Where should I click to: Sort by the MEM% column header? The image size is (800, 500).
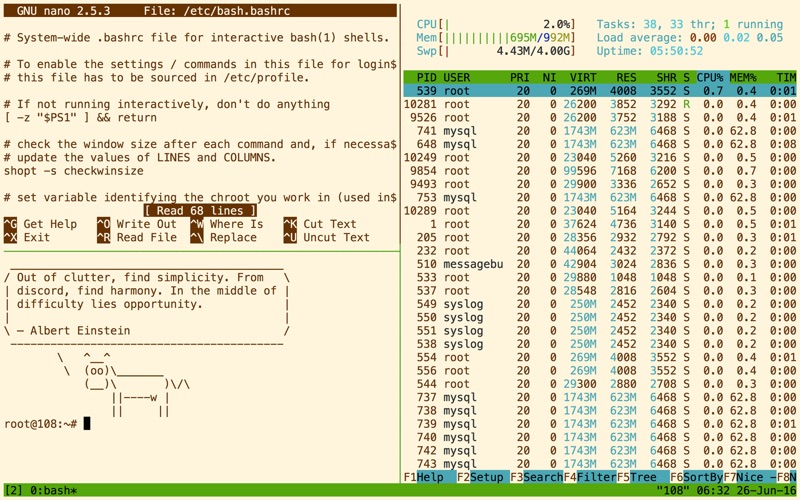[743, 77]
